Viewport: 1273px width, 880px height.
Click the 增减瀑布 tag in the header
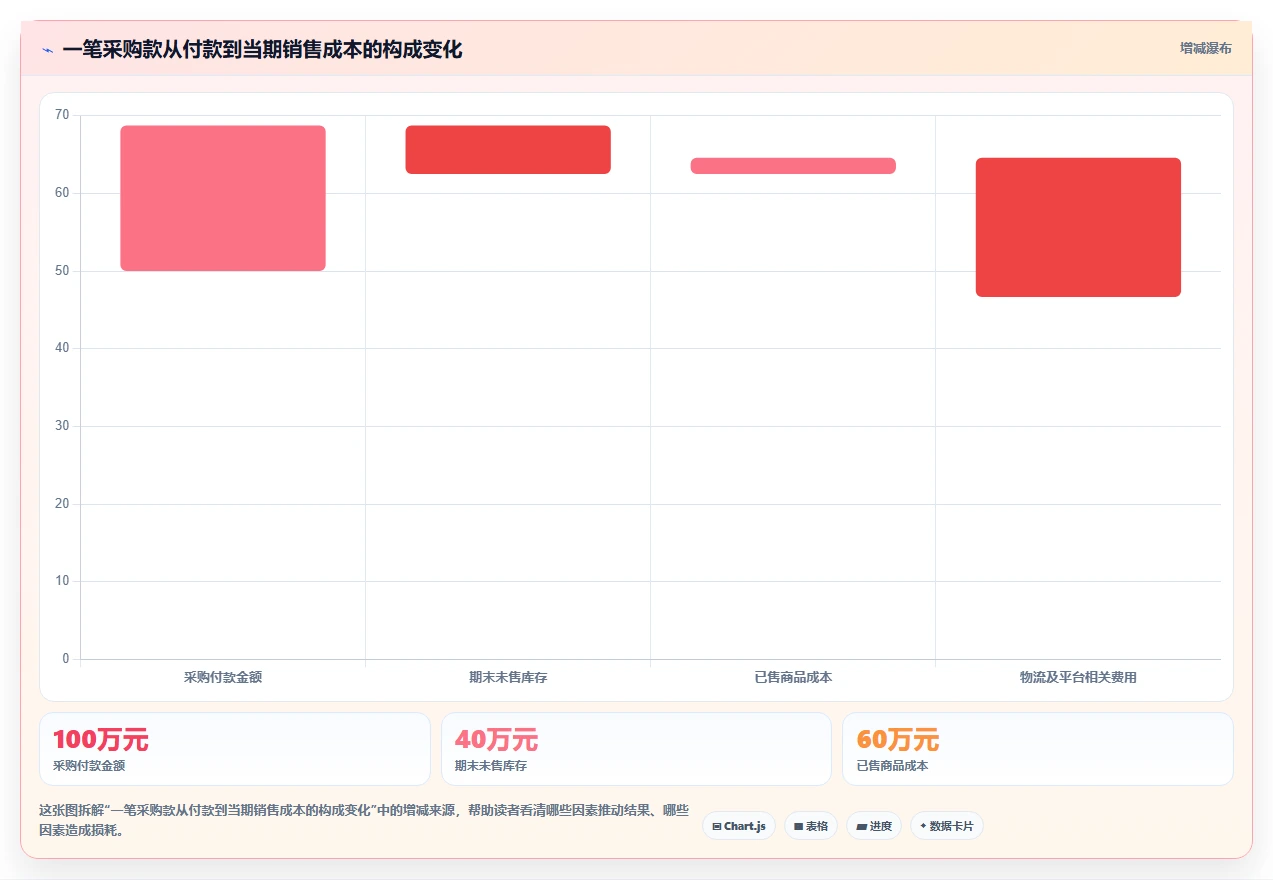point(1205,48)
